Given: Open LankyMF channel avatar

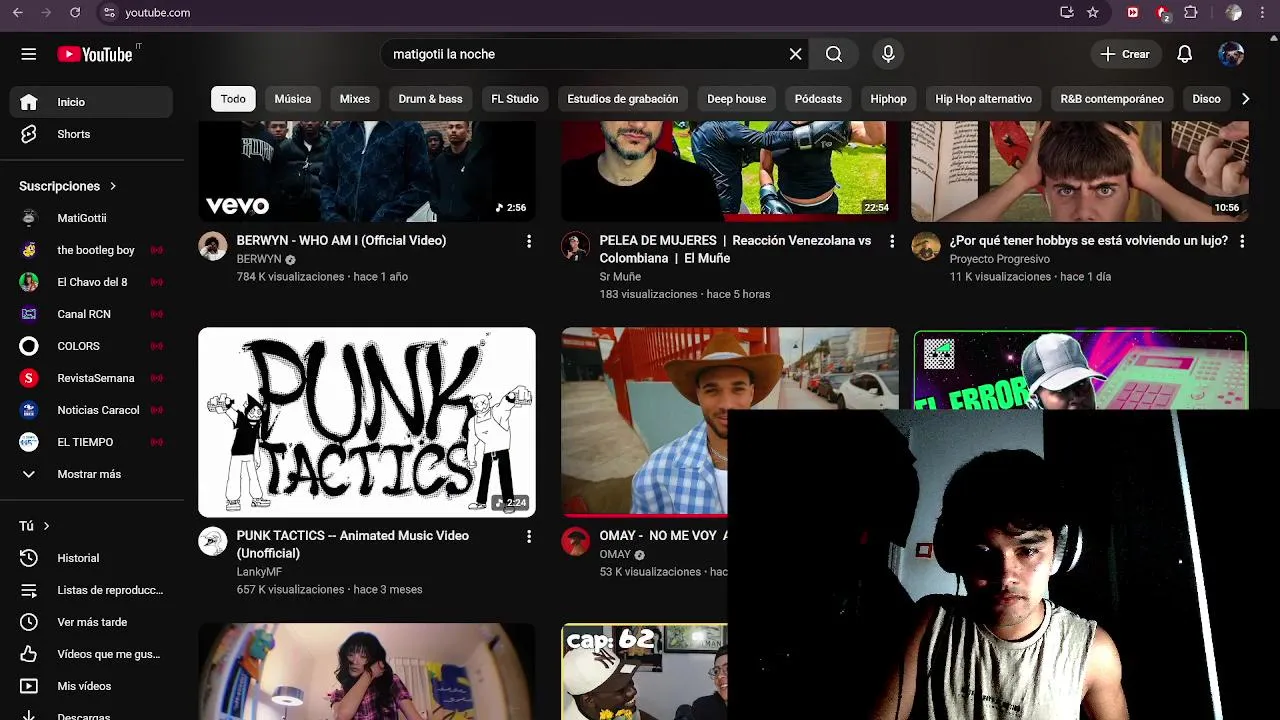Looking at the screenshot, I should (x=212, y=541).
